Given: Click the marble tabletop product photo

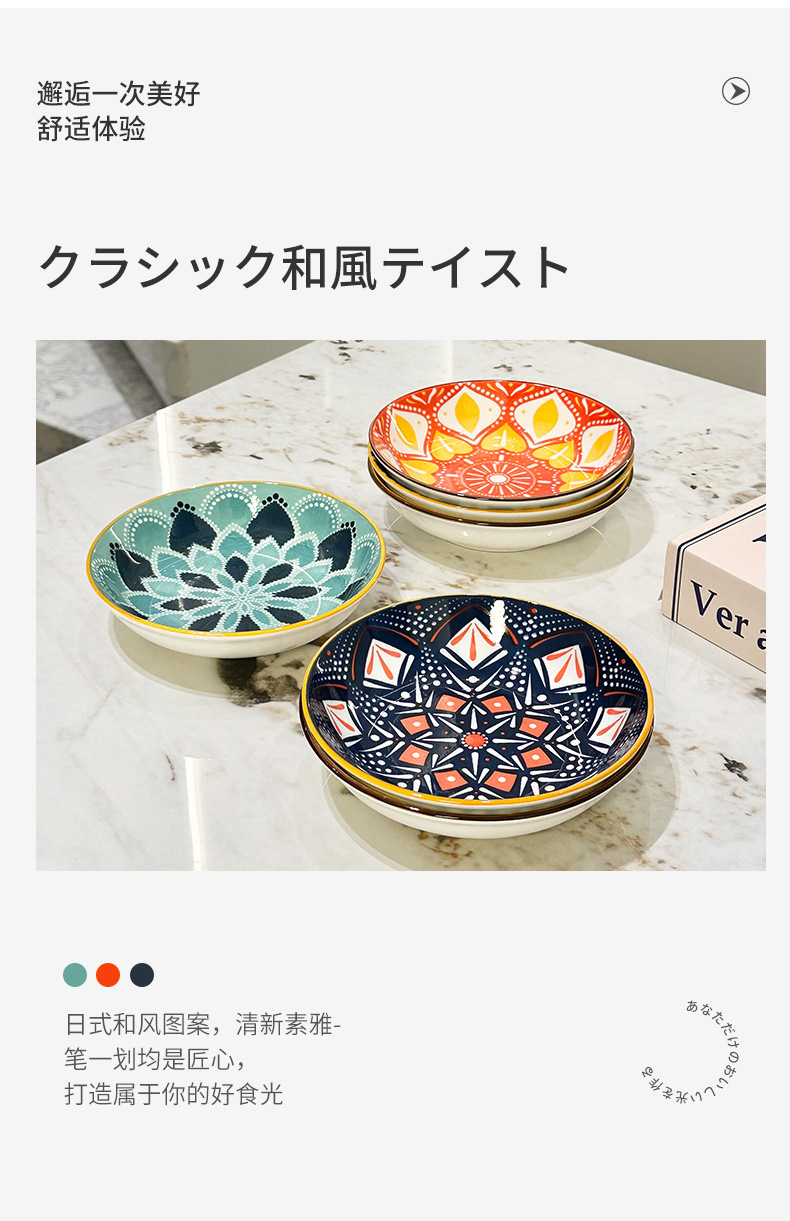Looking at the screenshot, I should [x=401, y=605].
